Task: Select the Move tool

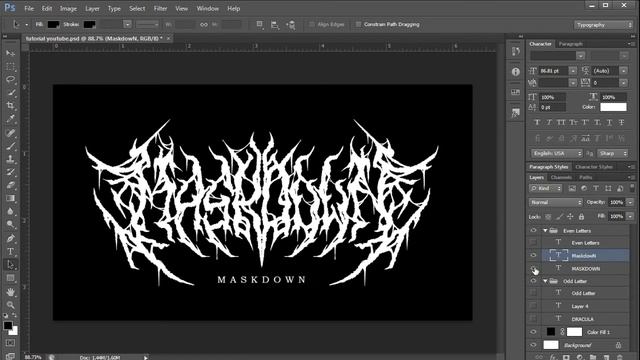Action: click(11, 53)
